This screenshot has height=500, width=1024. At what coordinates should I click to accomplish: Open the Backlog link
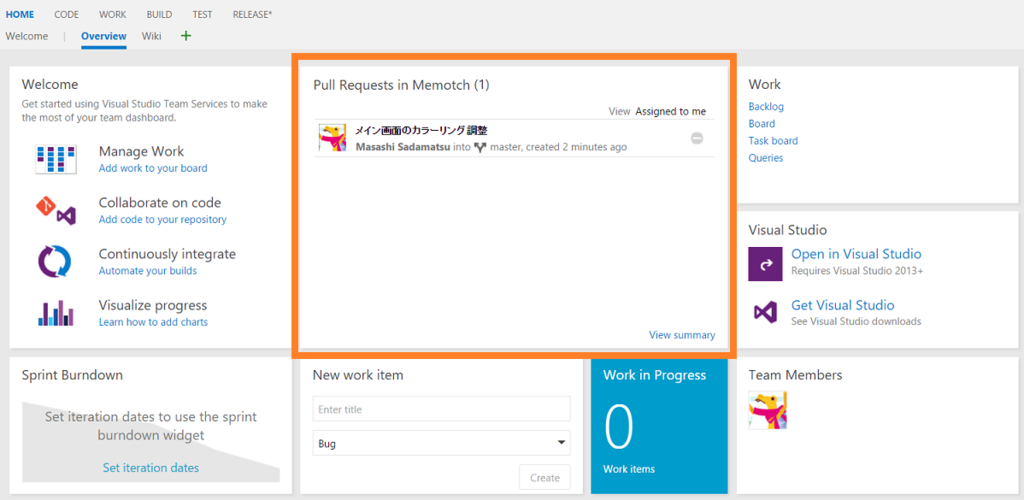coord(766,106)
